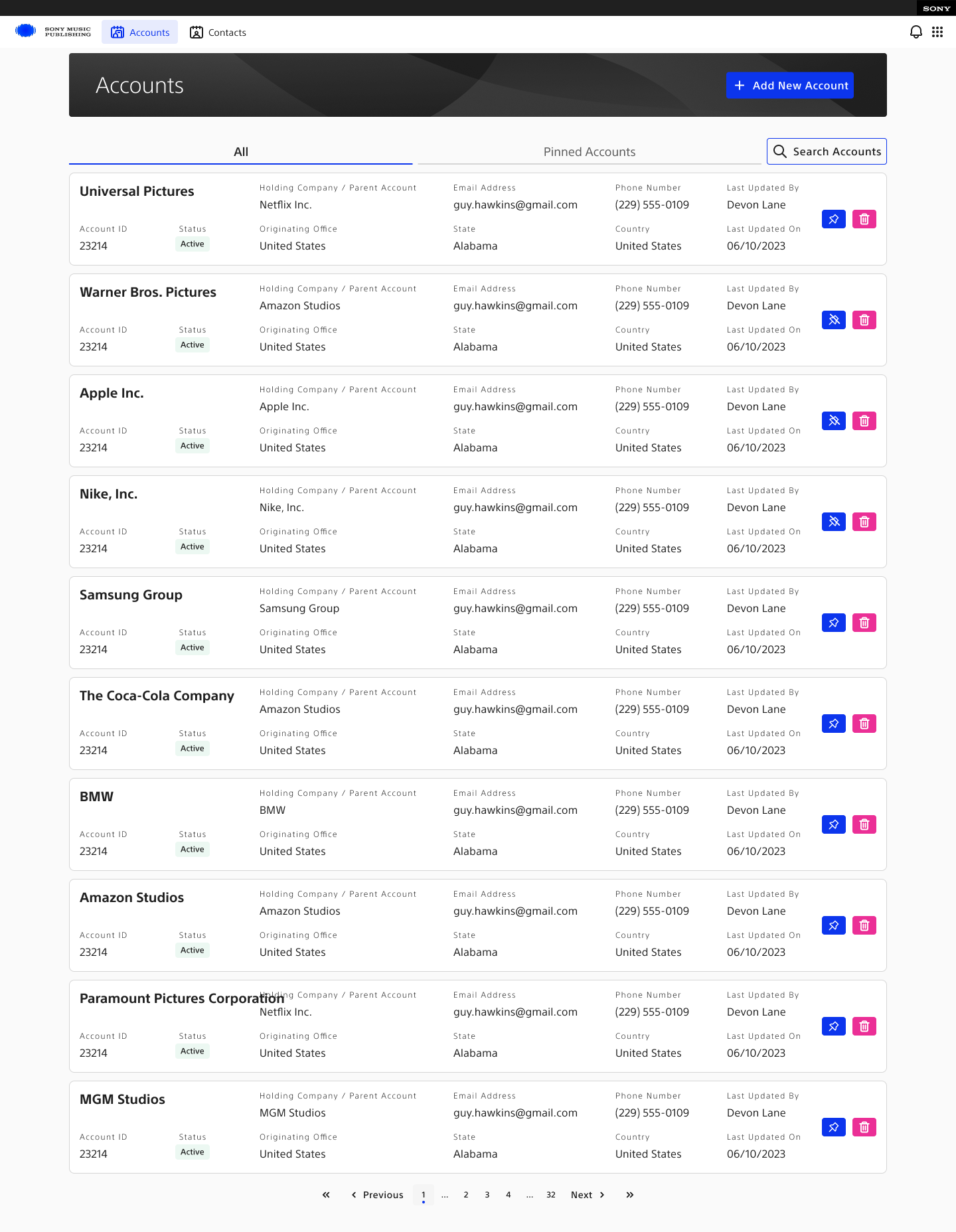Click the Active status badge for BMW
Image resolution: width=956 pixels, height=1232 pixels.
(x=193, y=850)
